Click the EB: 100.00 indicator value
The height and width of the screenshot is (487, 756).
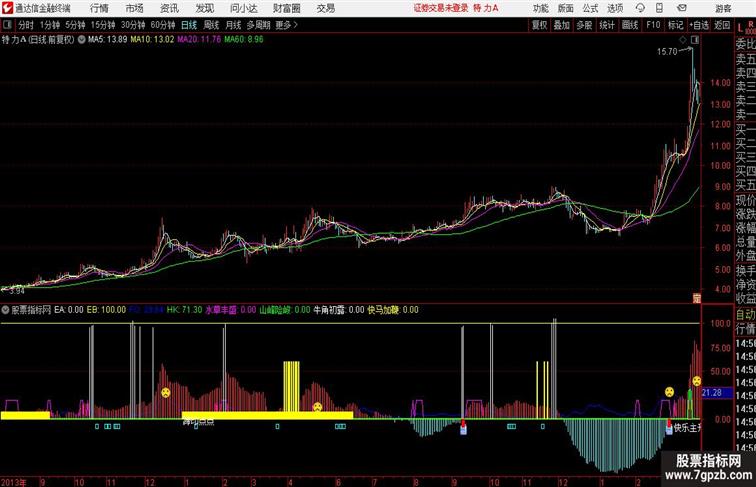coord(106,310)
